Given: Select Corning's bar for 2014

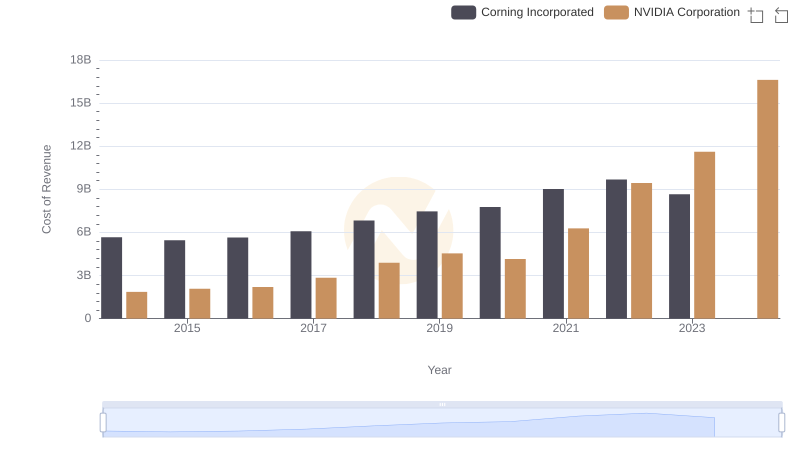Looking at the screenshot, I should [112, 278].
